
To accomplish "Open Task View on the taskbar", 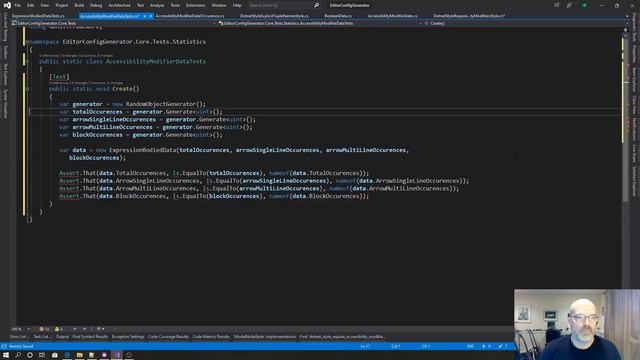I will pyautogui.click(x=42, y=355).
